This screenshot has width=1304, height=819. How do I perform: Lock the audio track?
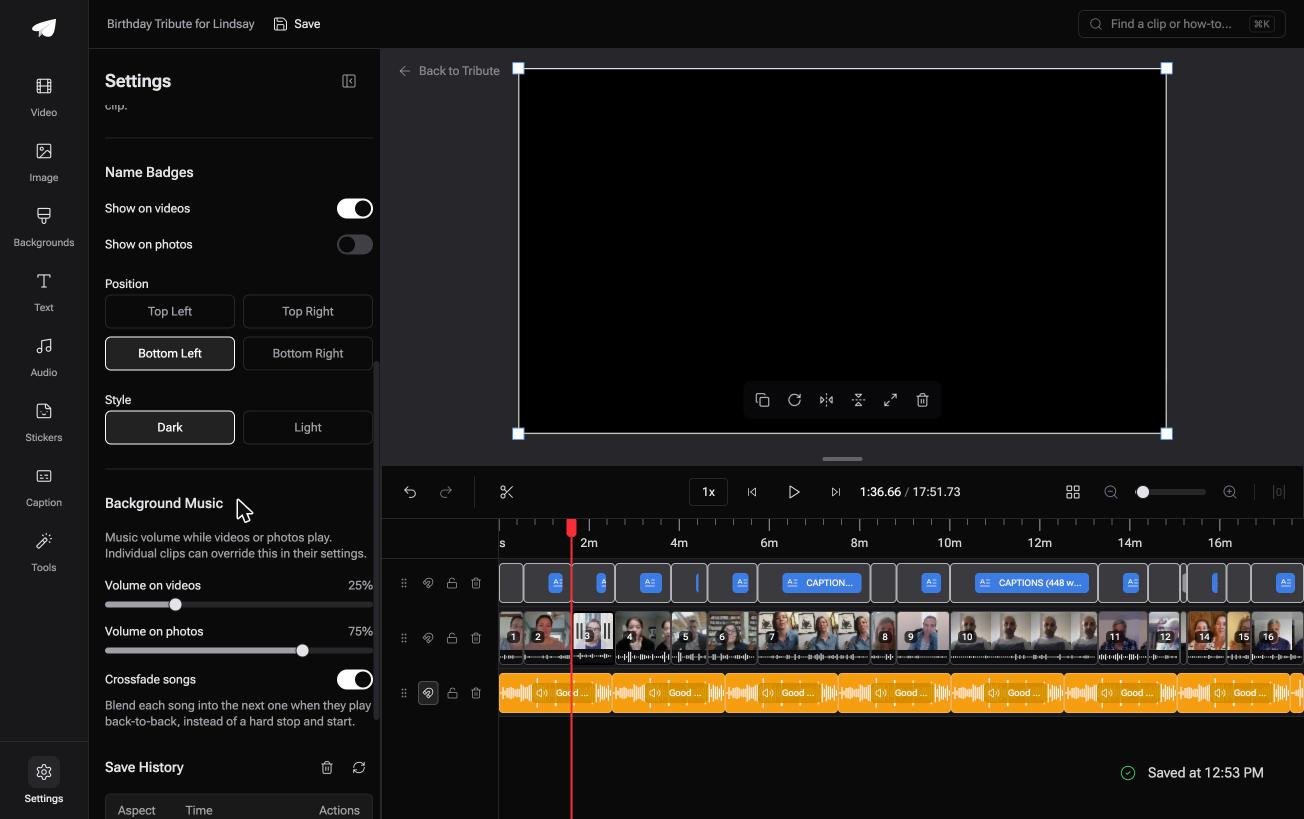tap(452, 693)
